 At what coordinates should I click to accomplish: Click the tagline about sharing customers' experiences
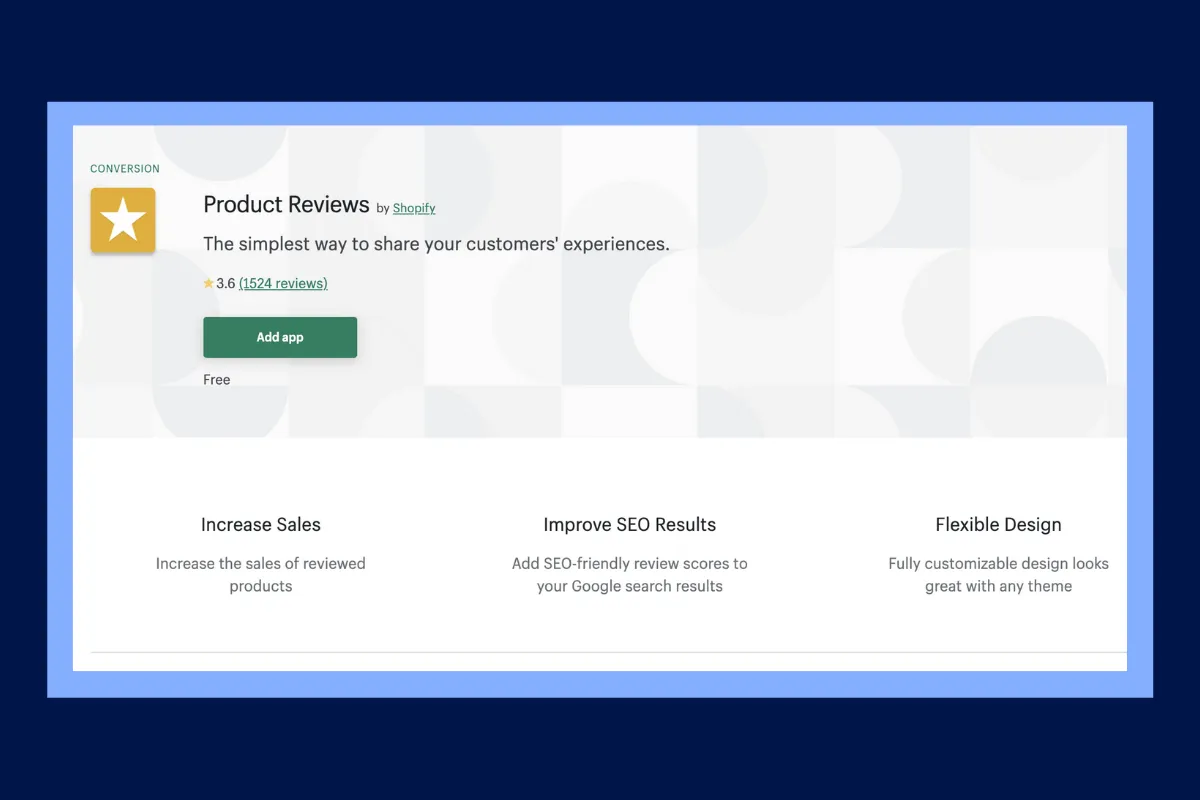tap(436, 244)
